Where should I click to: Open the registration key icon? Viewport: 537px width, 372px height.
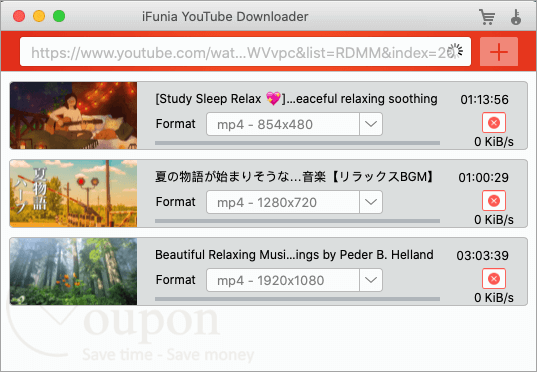(x=516, y=17)
